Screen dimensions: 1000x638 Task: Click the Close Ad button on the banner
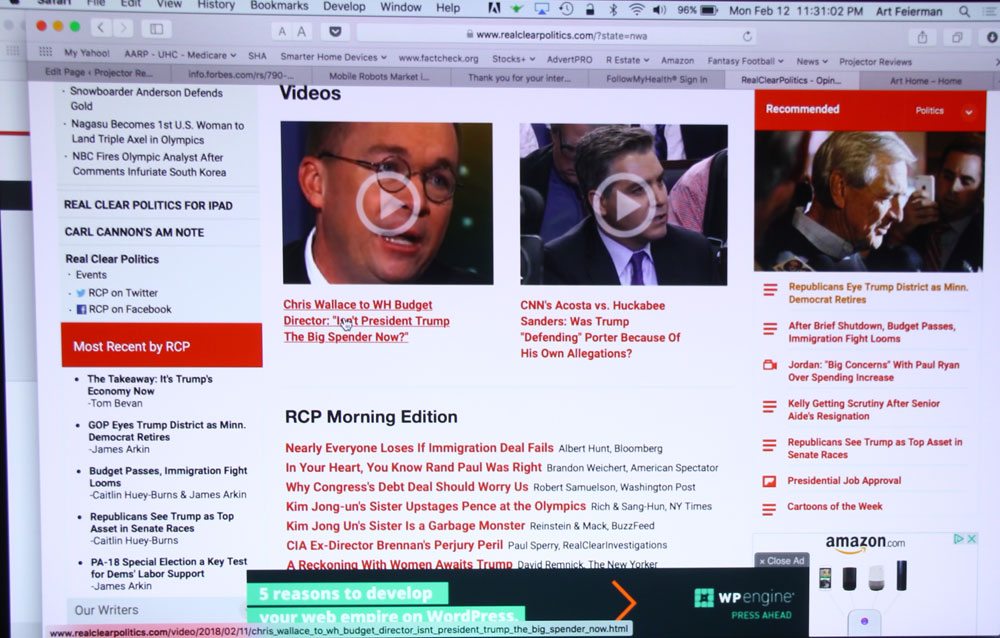point(781,561)
